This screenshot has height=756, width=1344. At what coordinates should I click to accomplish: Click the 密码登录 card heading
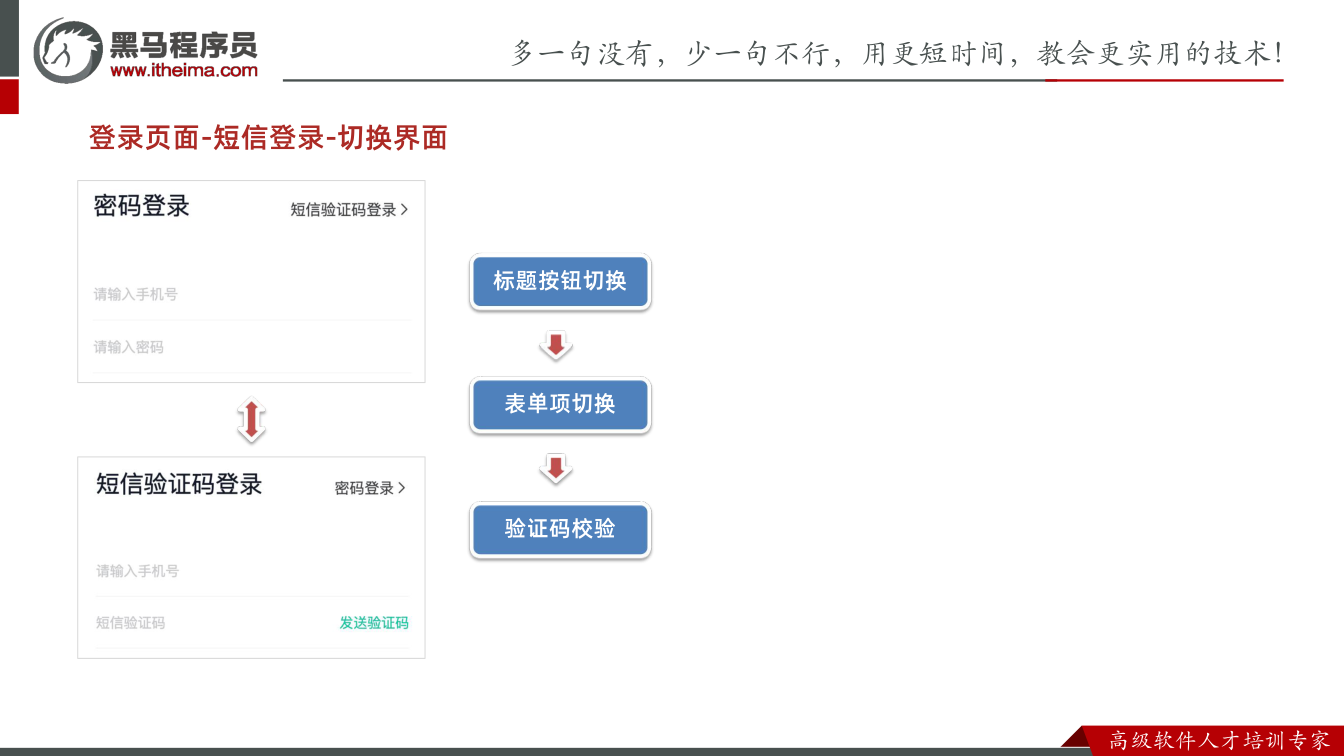pos(141,206)
